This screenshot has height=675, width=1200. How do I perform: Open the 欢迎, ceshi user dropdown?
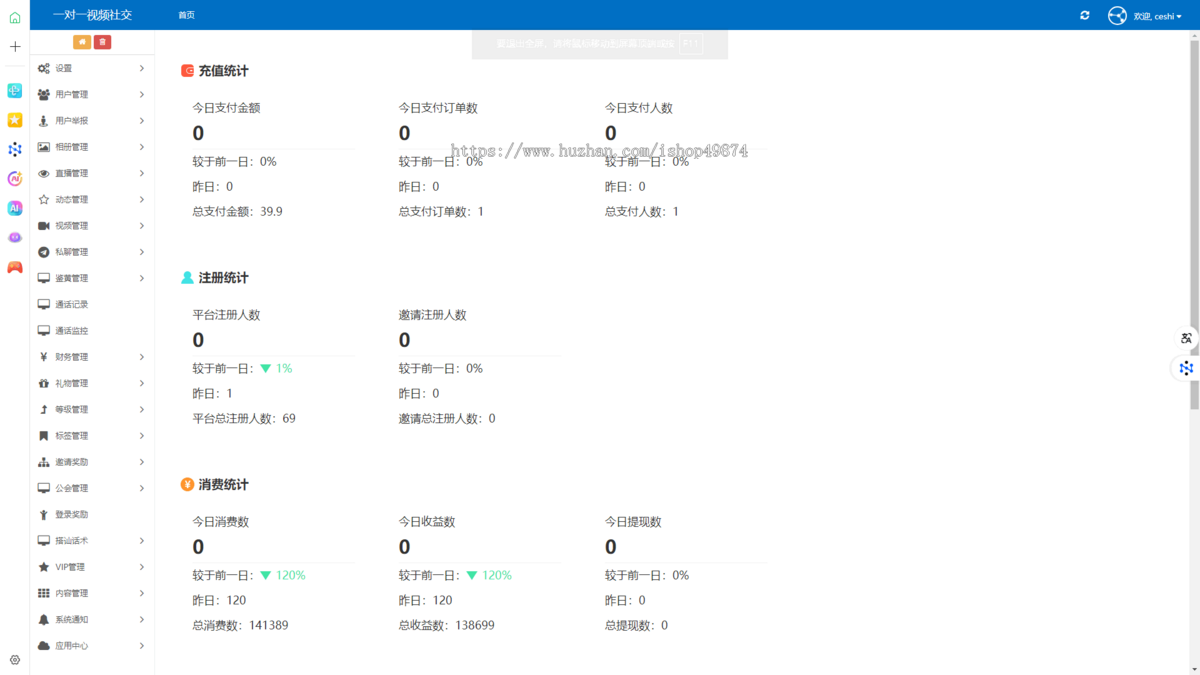pos(1157,16)
